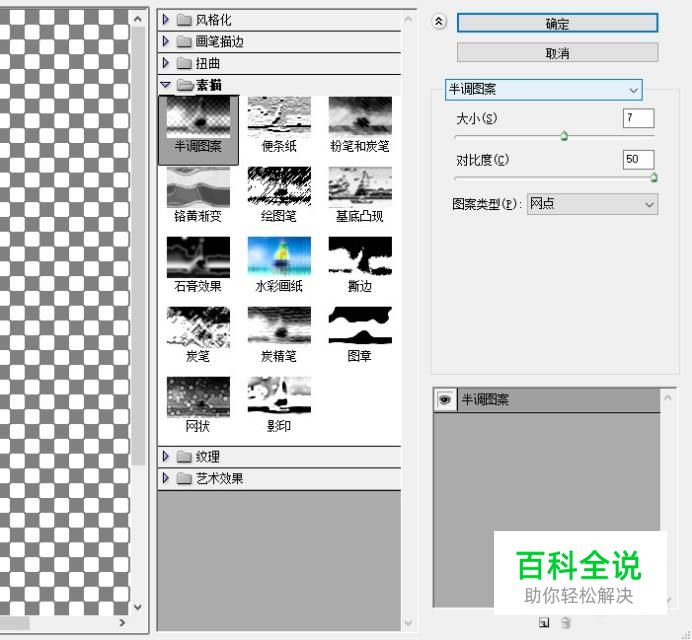Expand the 艺术效果 filter folder
The width and height of the screenshot is (692, 640).
tap(166, 478)
